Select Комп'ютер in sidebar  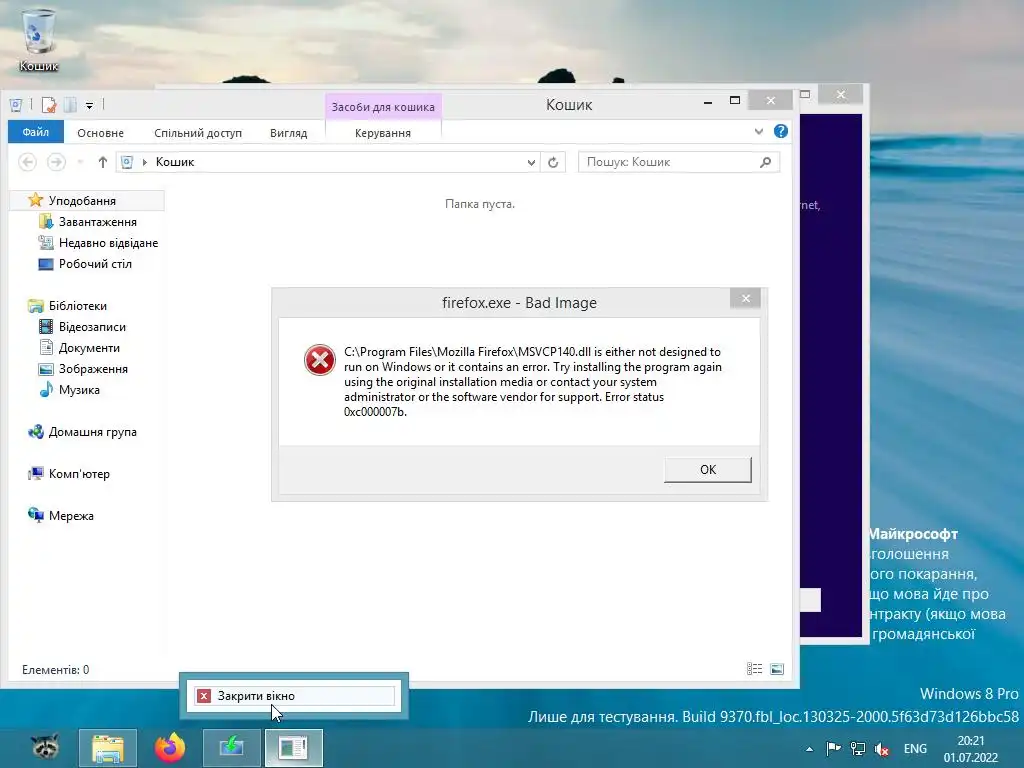click(78, 473)
